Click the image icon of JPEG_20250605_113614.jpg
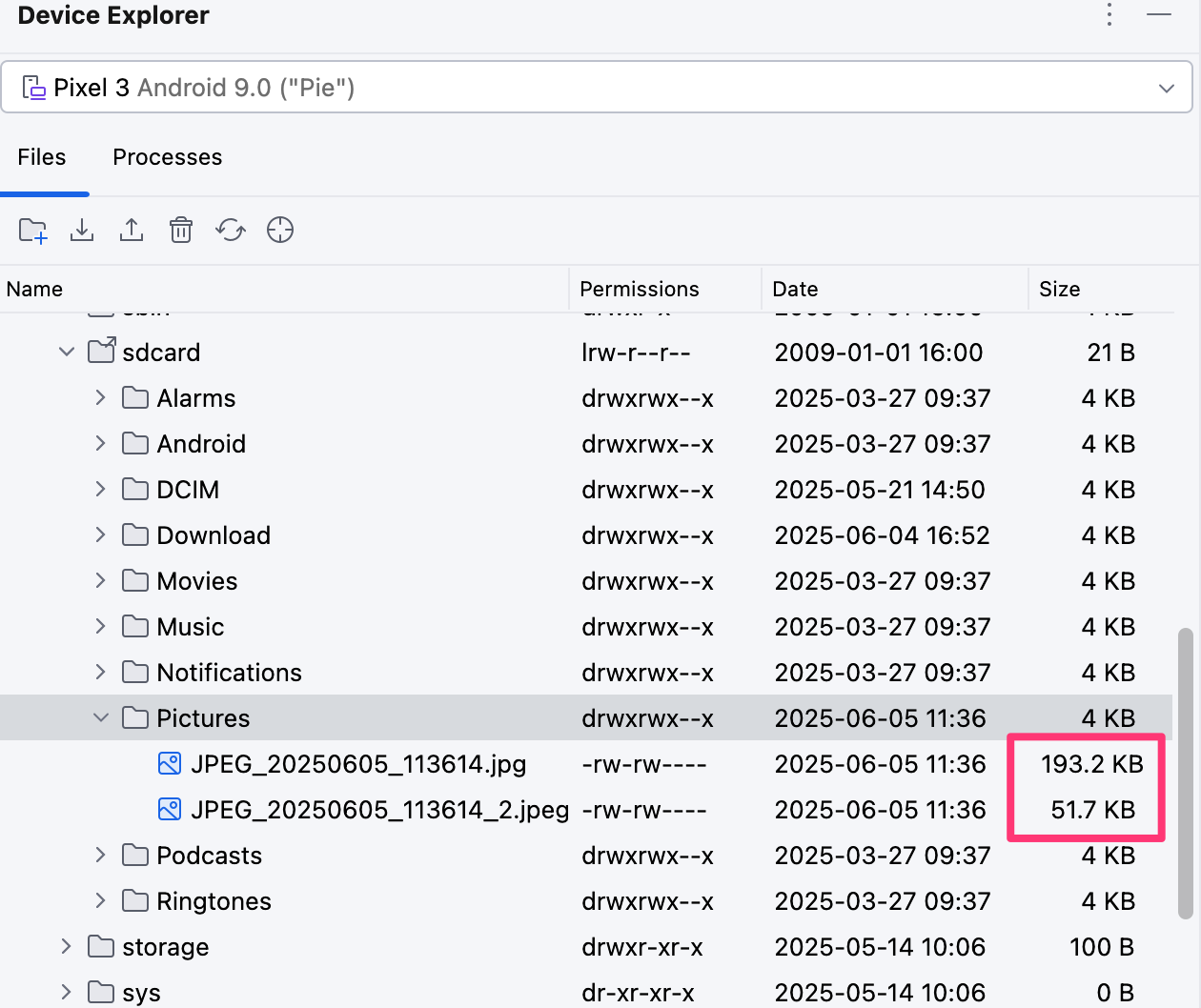Image resolution: width=1201 pixels, height=1008 pixels. (x=170, y=764)
